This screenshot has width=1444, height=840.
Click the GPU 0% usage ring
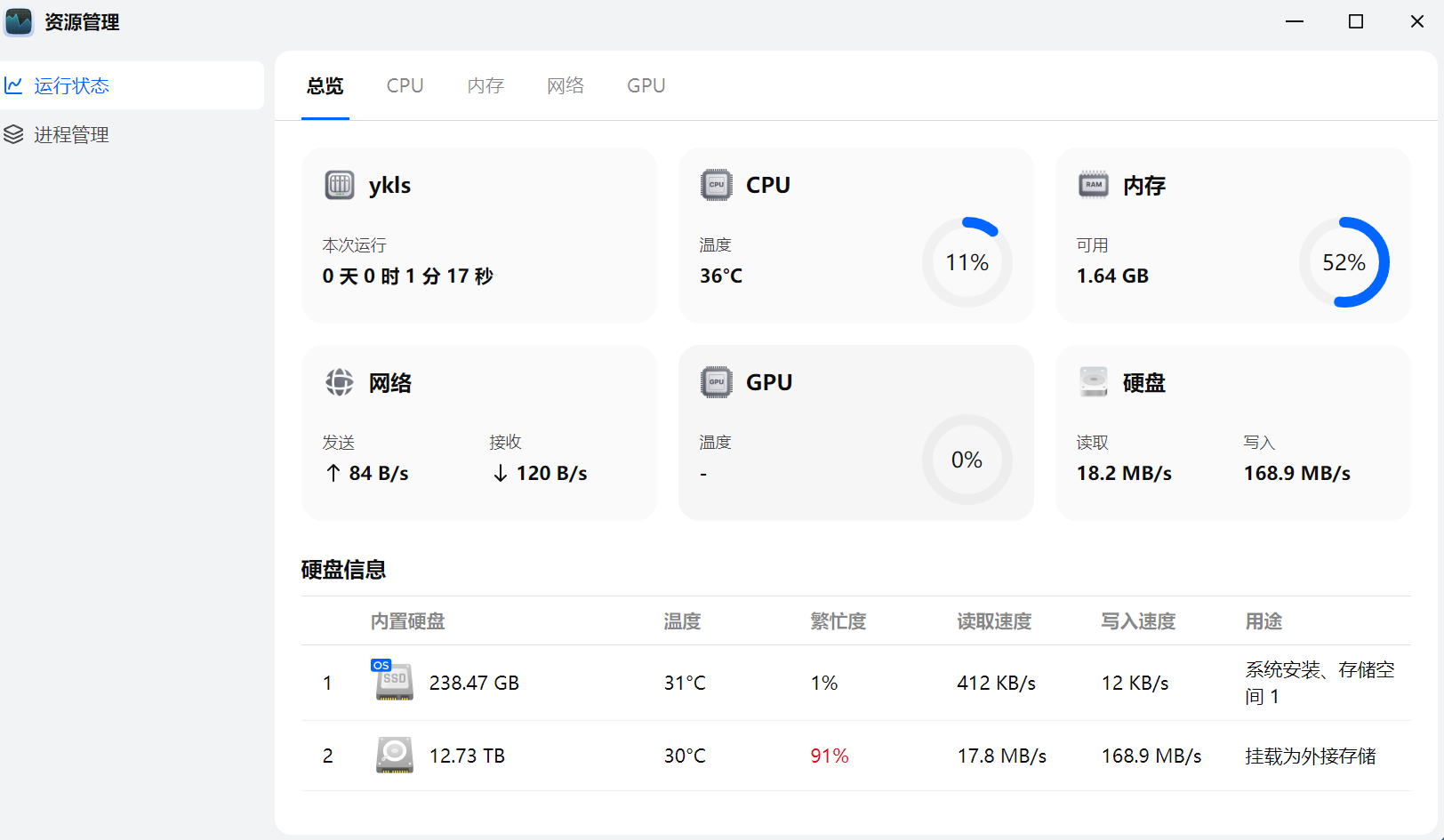tap(967, 460)
